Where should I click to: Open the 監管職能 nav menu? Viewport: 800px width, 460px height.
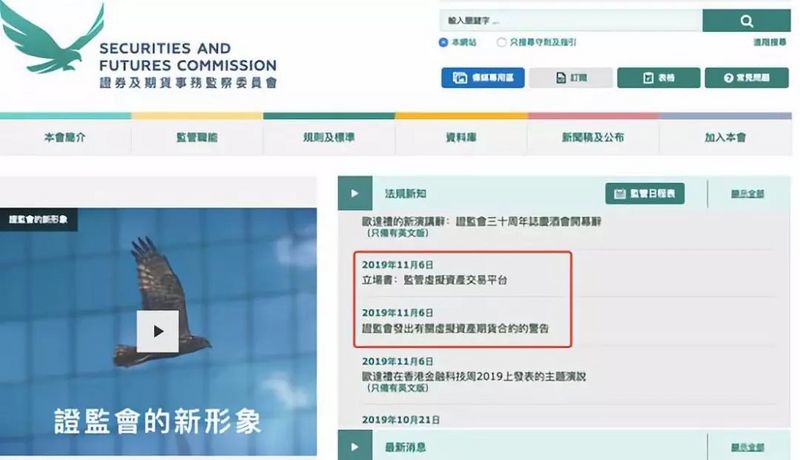(197, 137)
